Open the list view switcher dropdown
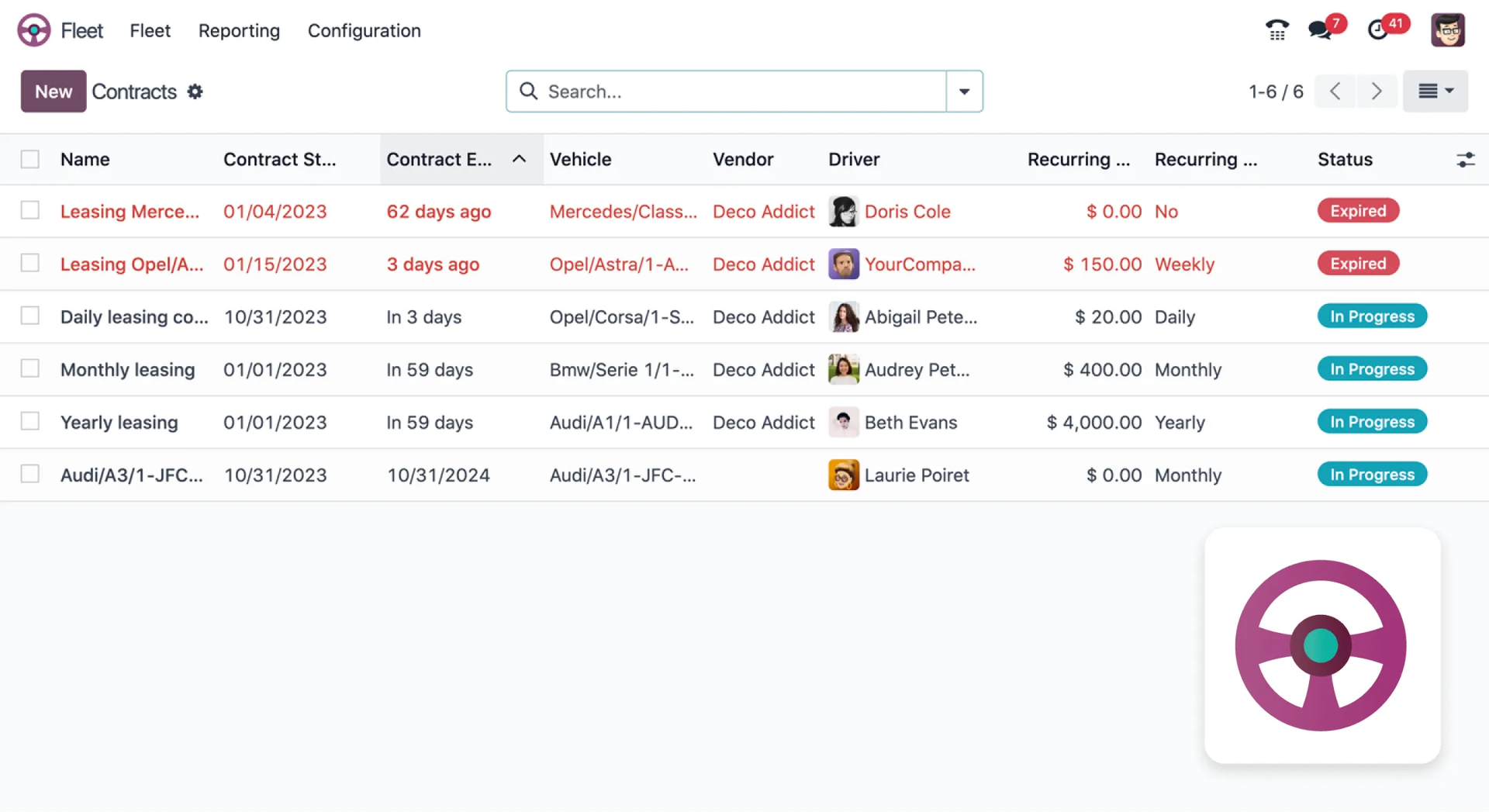The image size is (1489, 812). pyautogui.click(x=1435, y=92)
